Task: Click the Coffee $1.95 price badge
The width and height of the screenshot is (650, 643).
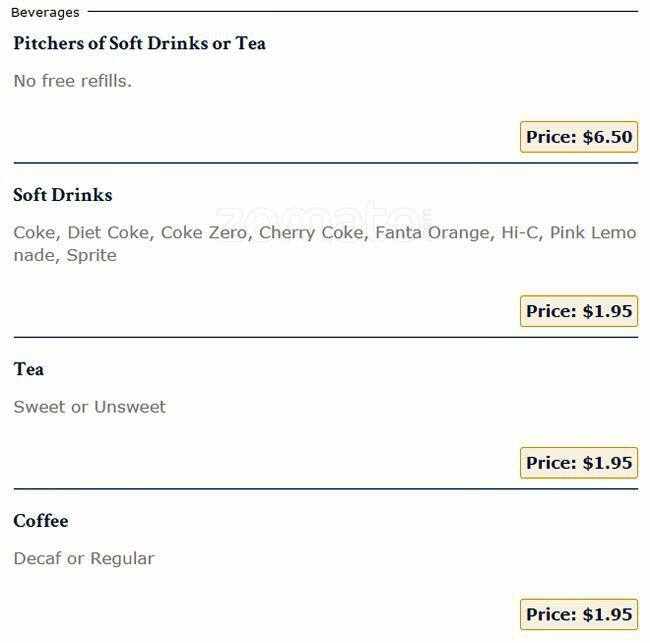Action: point(579,614)
